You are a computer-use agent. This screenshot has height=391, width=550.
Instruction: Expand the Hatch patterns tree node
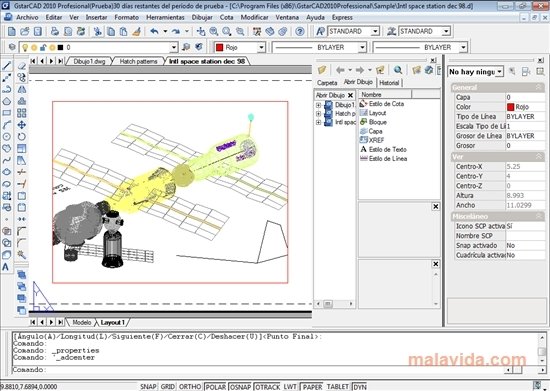click(x=318, y=114)
